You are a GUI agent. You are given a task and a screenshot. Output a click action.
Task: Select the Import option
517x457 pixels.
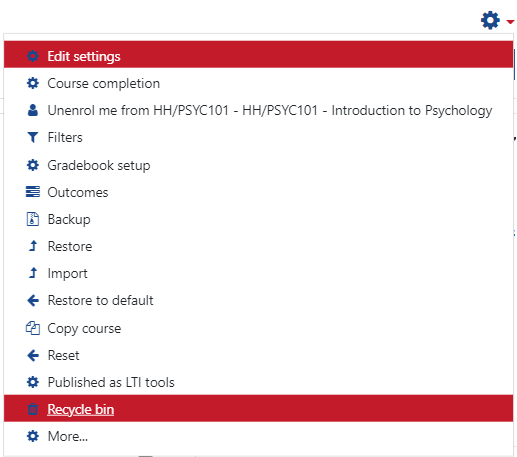(x=258, y=273)
